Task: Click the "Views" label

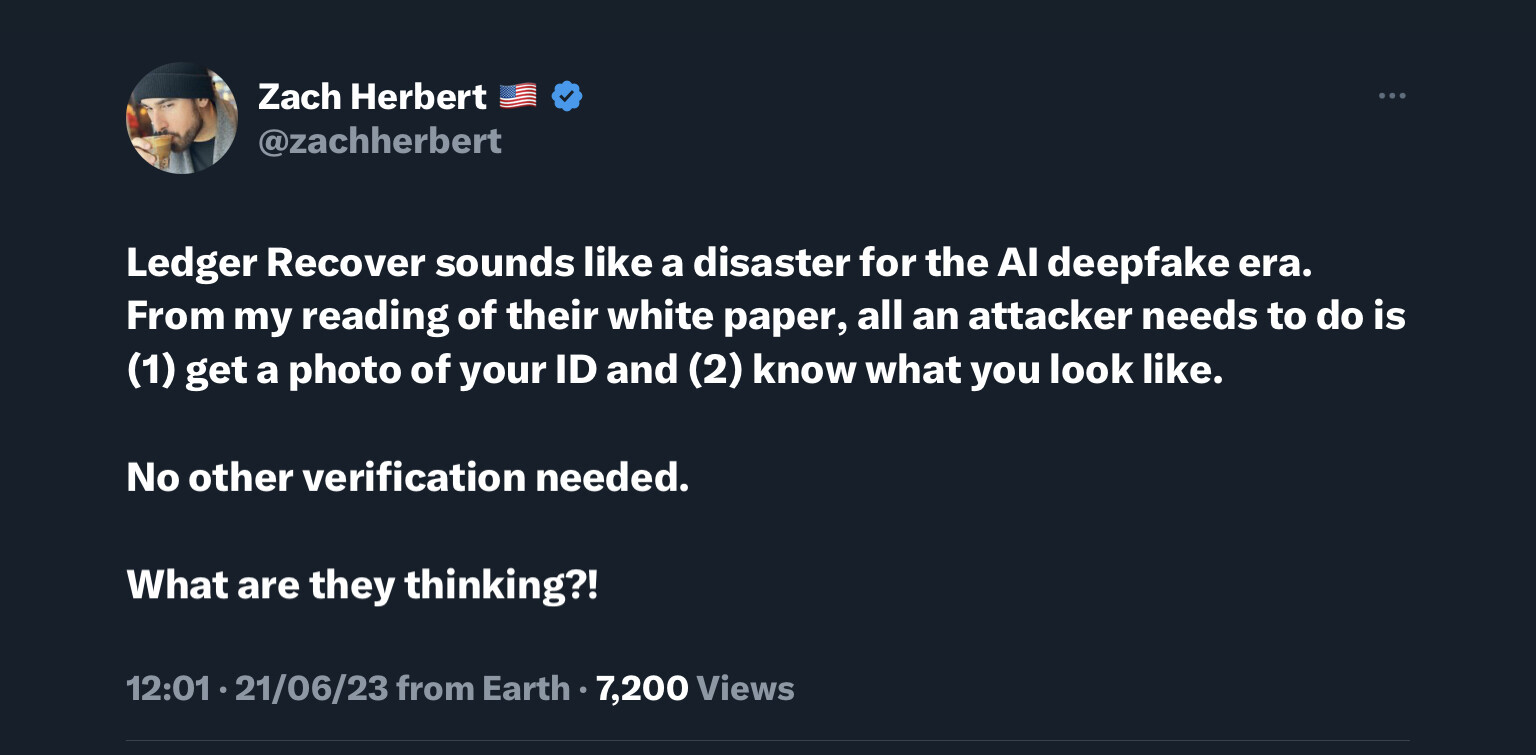Action: coord(745,688)
